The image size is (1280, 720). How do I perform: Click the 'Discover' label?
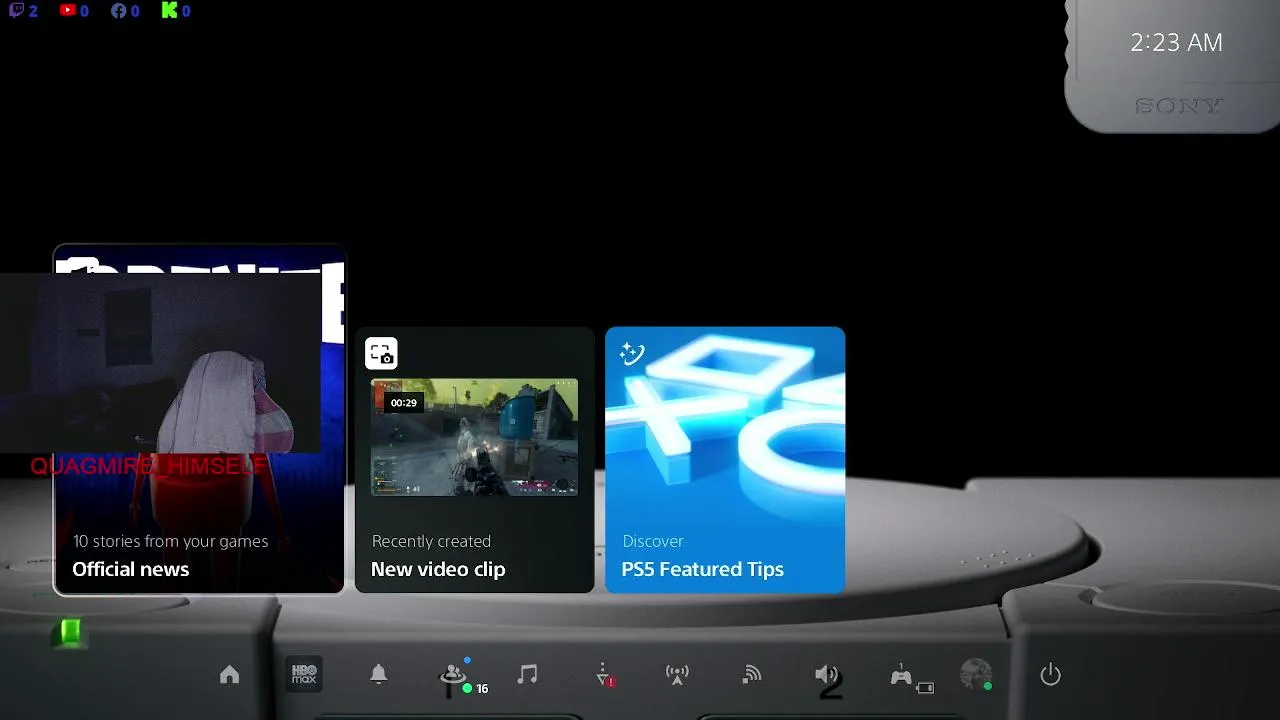coord(653,541)
